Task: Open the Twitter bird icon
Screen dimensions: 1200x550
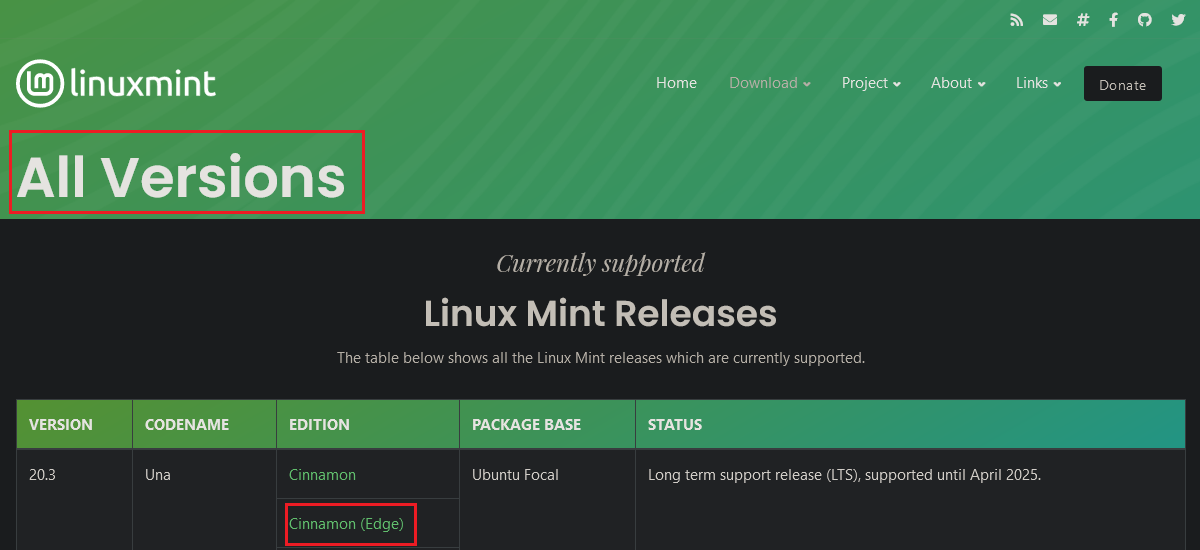Action: (1178, 20)
